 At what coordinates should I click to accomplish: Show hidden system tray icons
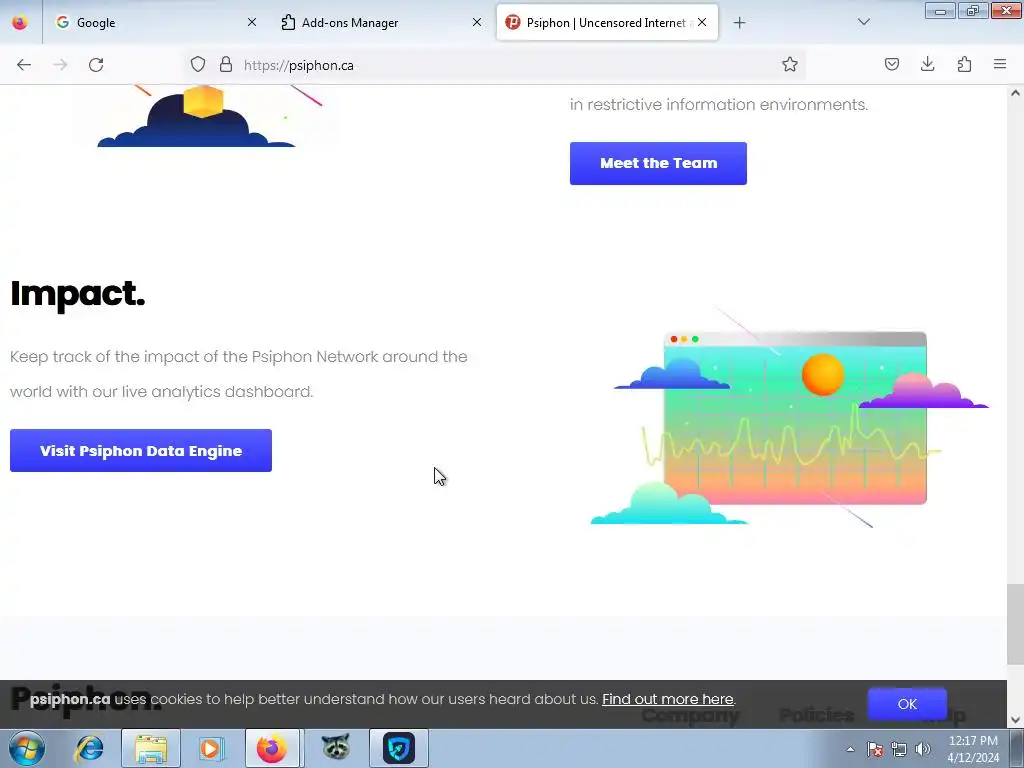coord(850,749)
